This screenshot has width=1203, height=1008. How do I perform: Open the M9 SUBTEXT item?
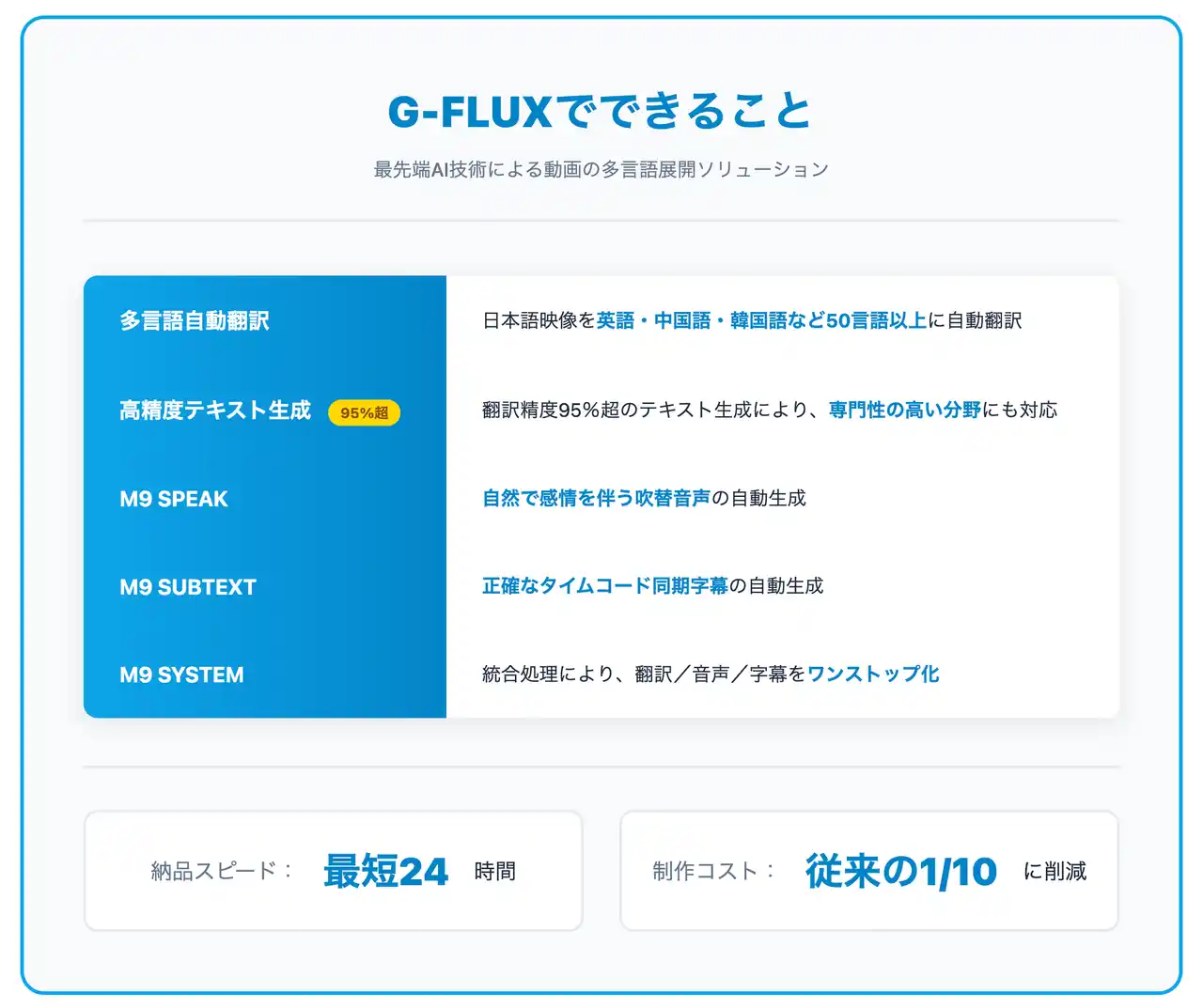pos(188,587)
